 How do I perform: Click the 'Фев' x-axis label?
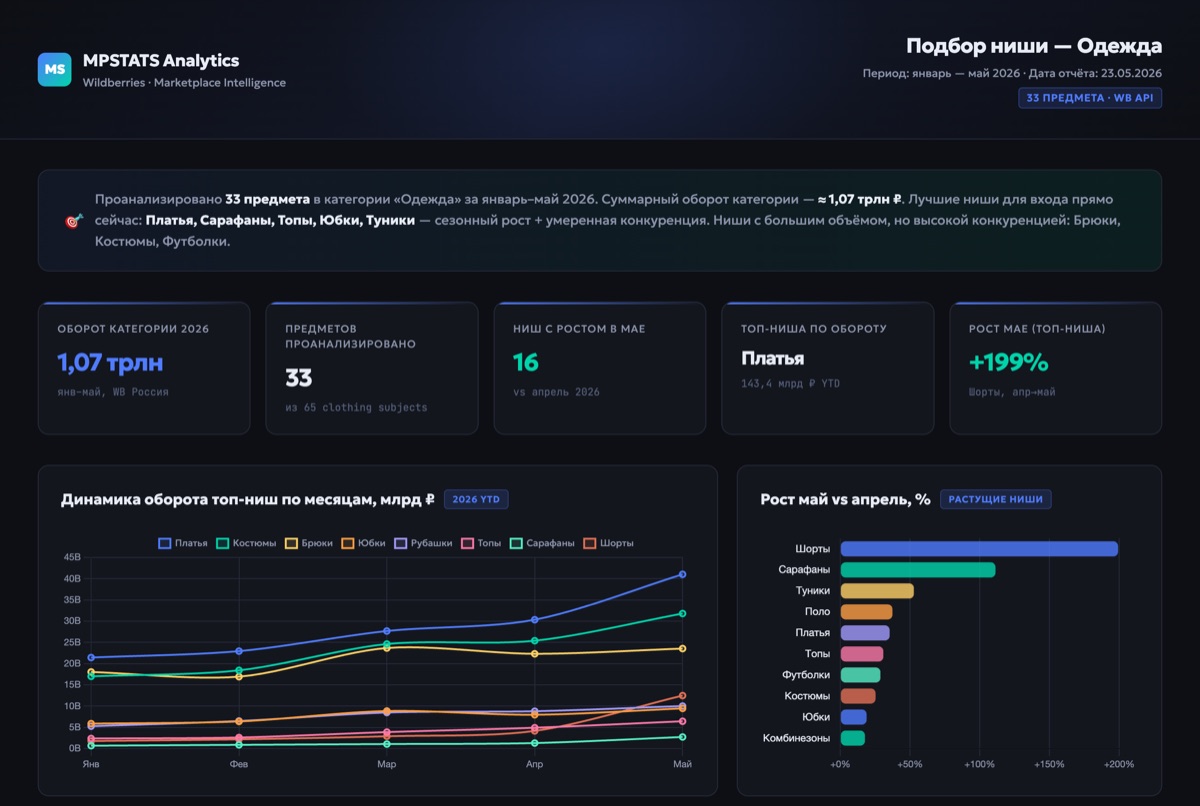pyautogui.click(x=239, y=764)
